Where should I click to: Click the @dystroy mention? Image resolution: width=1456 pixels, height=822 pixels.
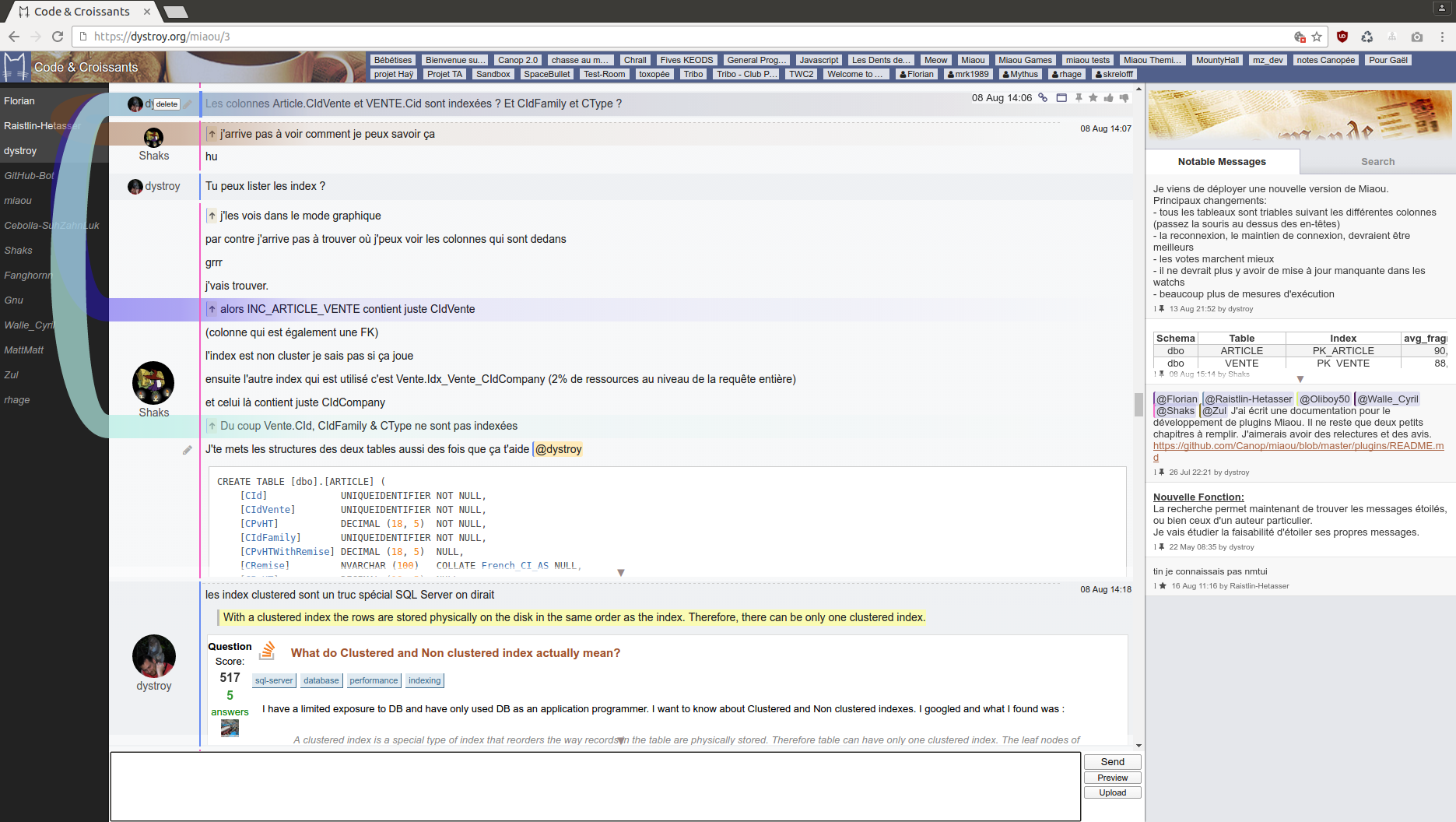click(558, 449)
